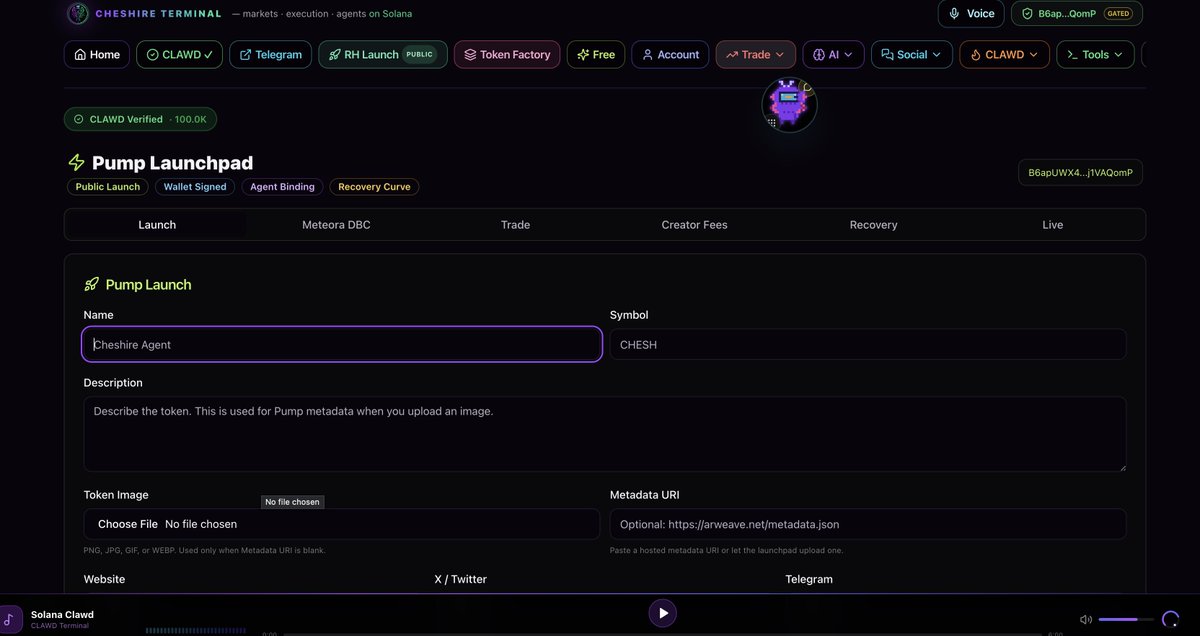Click the Wallet Signed tag

tap(195, 187)
